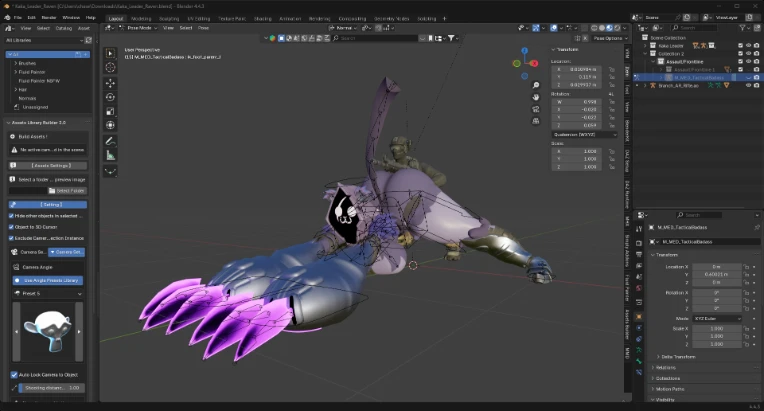
Task: Toggle camera view icon in viewport
Action: (x=536, y=109)
